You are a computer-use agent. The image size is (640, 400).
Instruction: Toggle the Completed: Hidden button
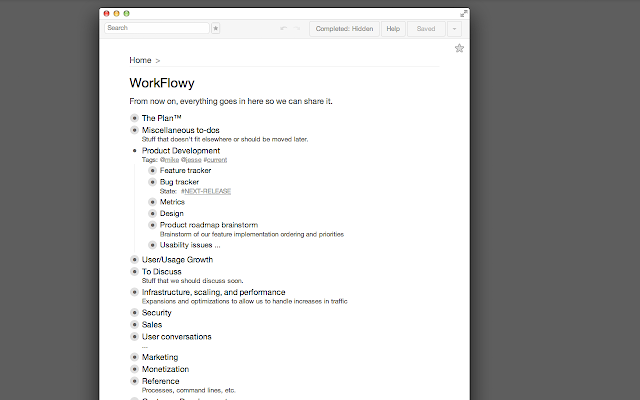click(x=344, y=29)
